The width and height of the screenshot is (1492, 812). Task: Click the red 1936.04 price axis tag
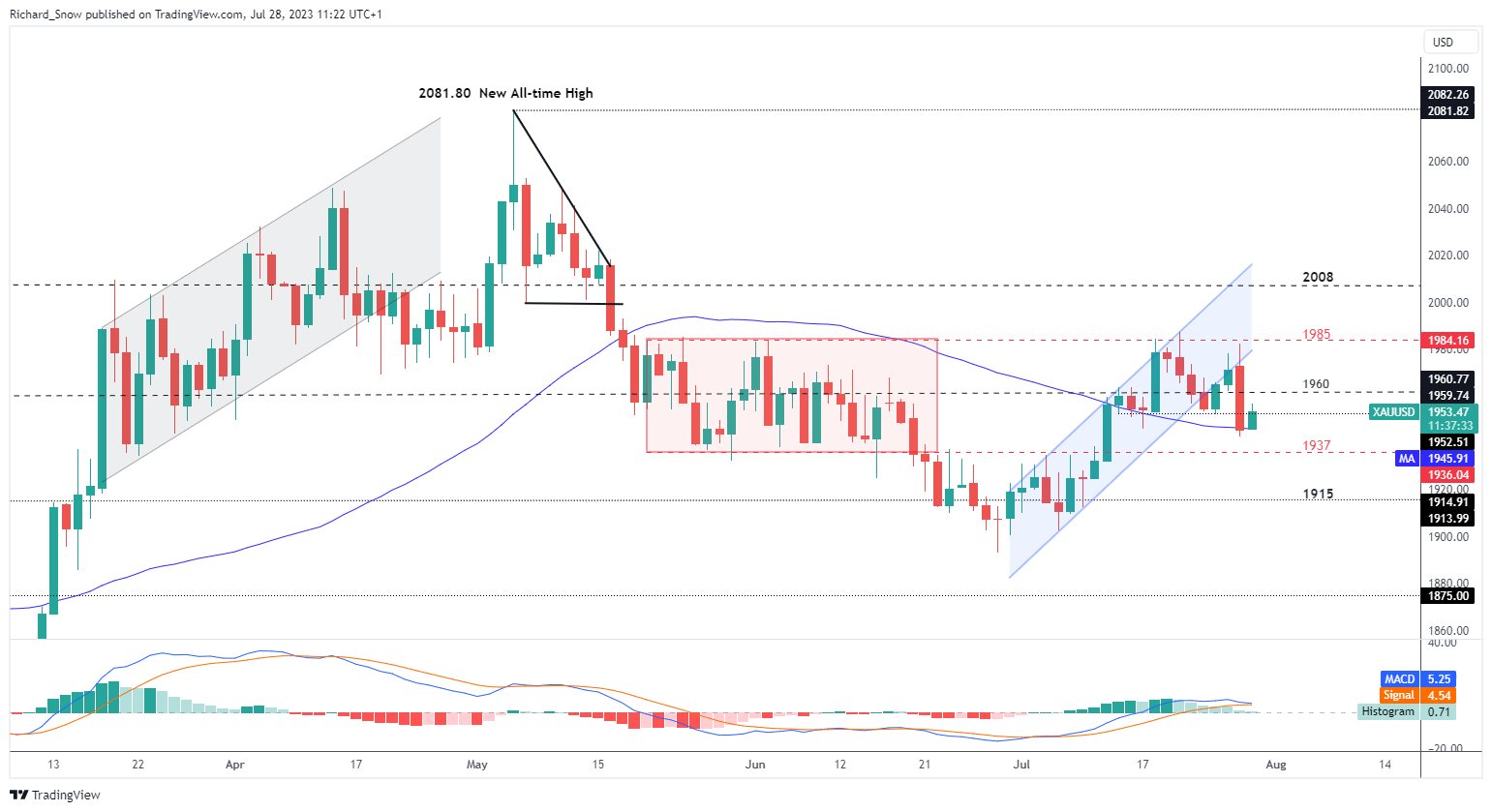(1448, 475)
